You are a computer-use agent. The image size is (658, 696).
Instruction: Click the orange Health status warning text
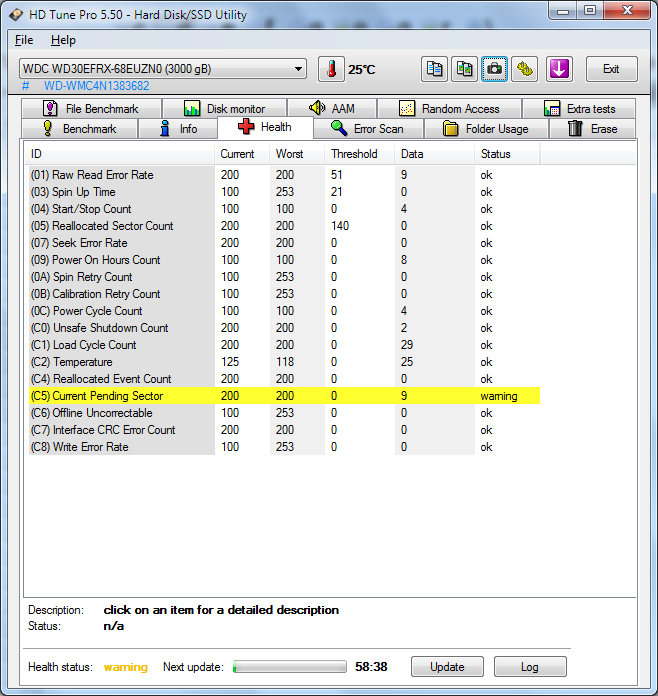click(126, 667)
